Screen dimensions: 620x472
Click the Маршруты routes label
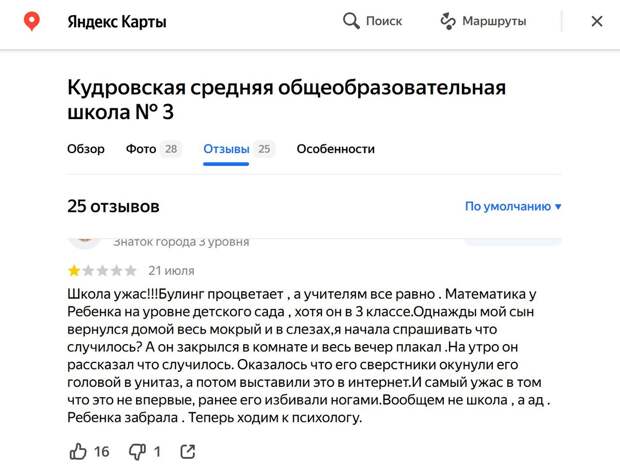pyautogui.click(x=494, y=21)
